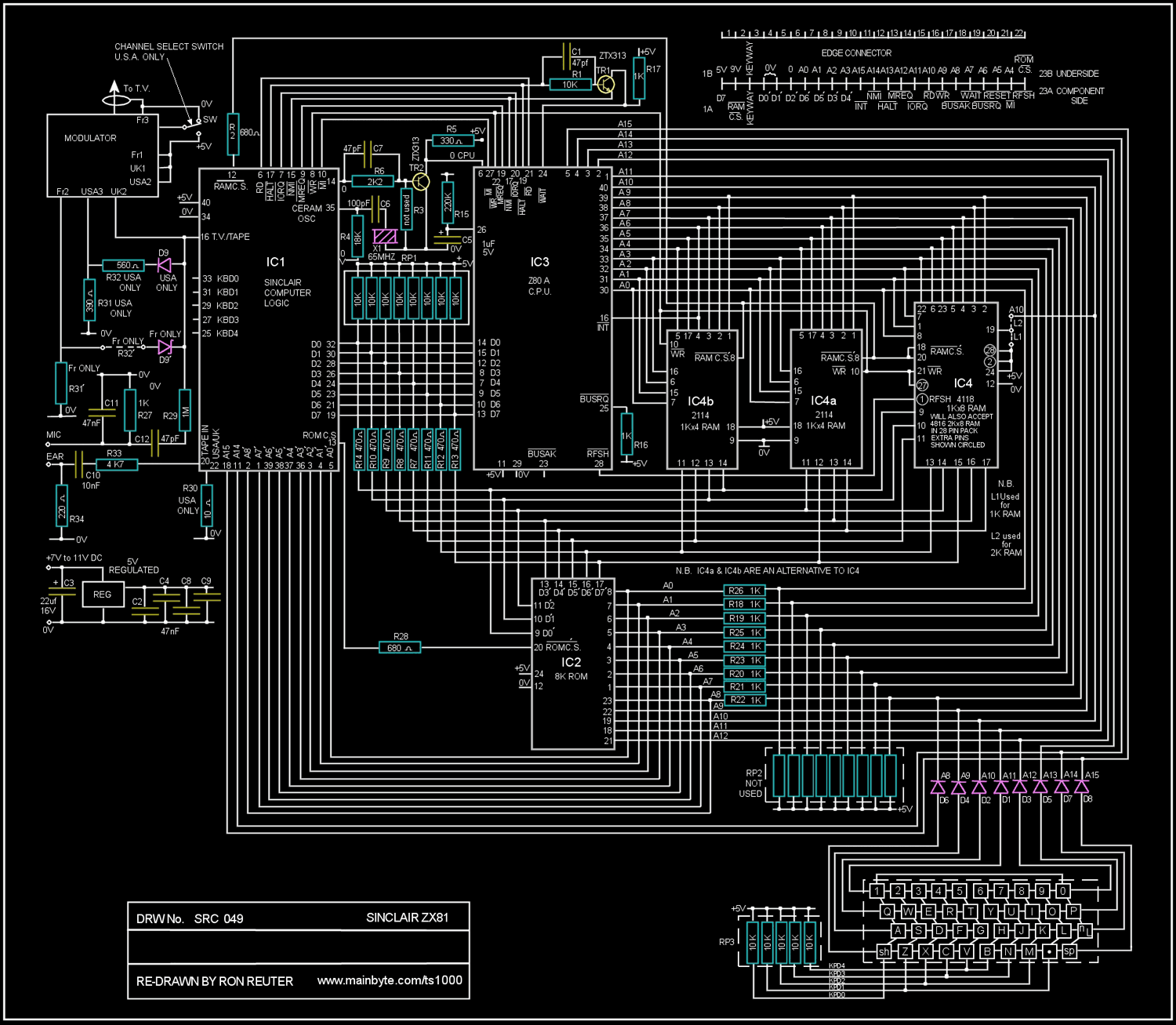Screen dimensions: 1176x1025
Task: Click the SINCLAIR ZX81 title text
Action: tap(408, 918)
